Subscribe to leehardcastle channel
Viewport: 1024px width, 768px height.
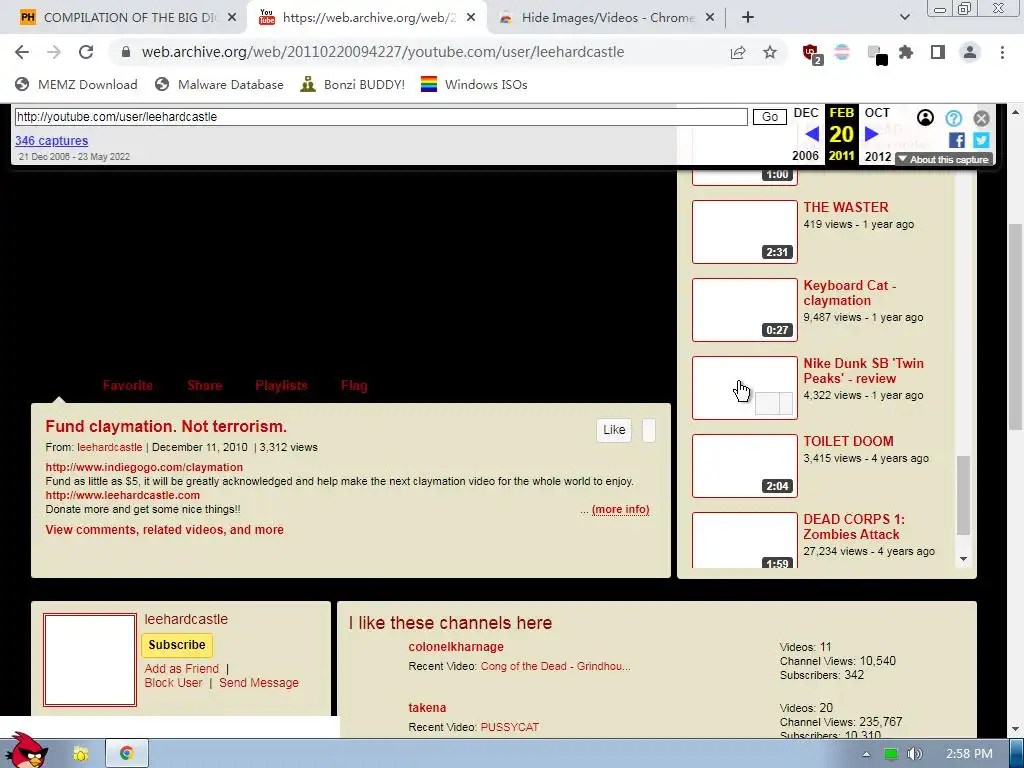pos(177,645)
